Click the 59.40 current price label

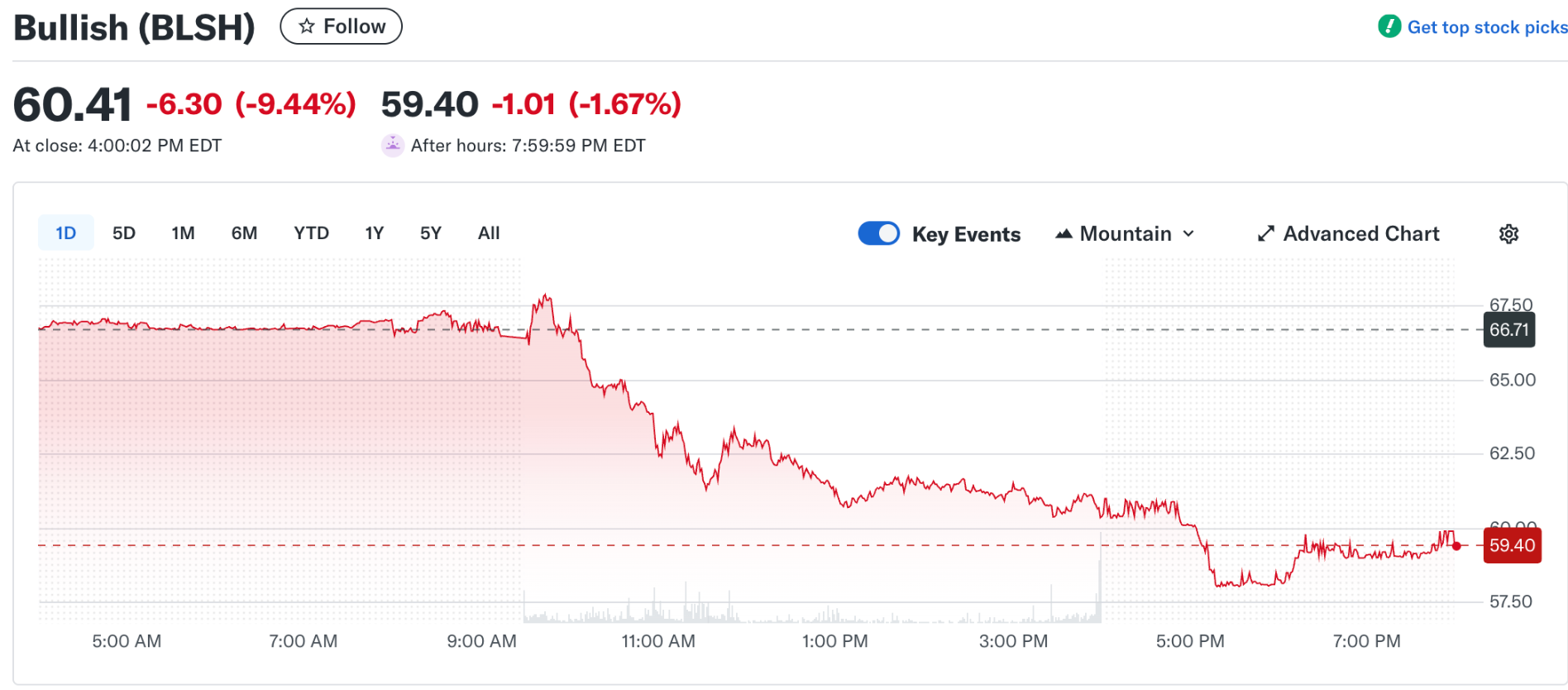click(1512, 546)
